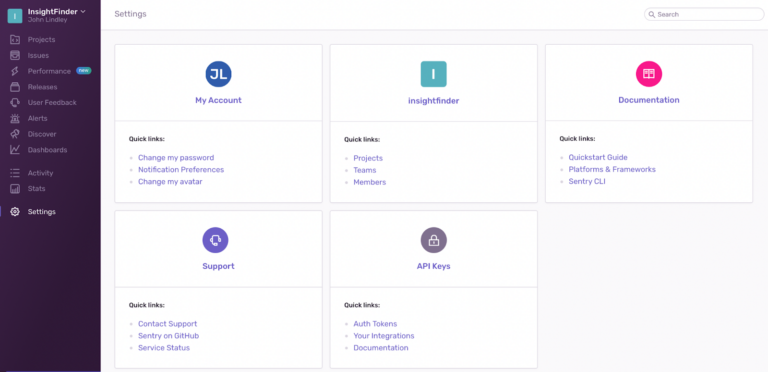Screen dimensions: 768x372
Task: Open Stats in the sidebar menu
Action: click(x=37, y=188)
